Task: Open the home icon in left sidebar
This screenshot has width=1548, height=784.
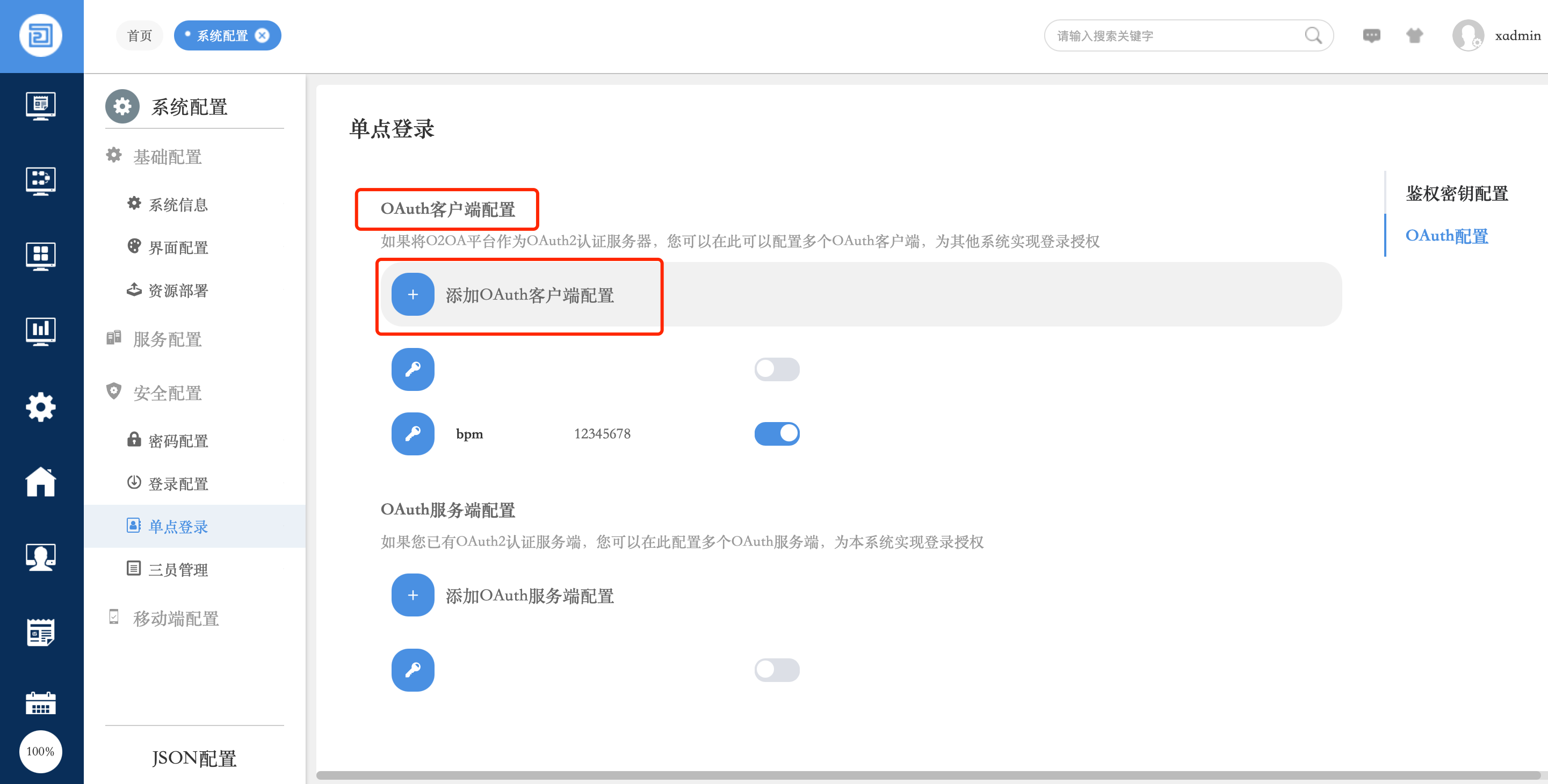Action: (40, 482)
